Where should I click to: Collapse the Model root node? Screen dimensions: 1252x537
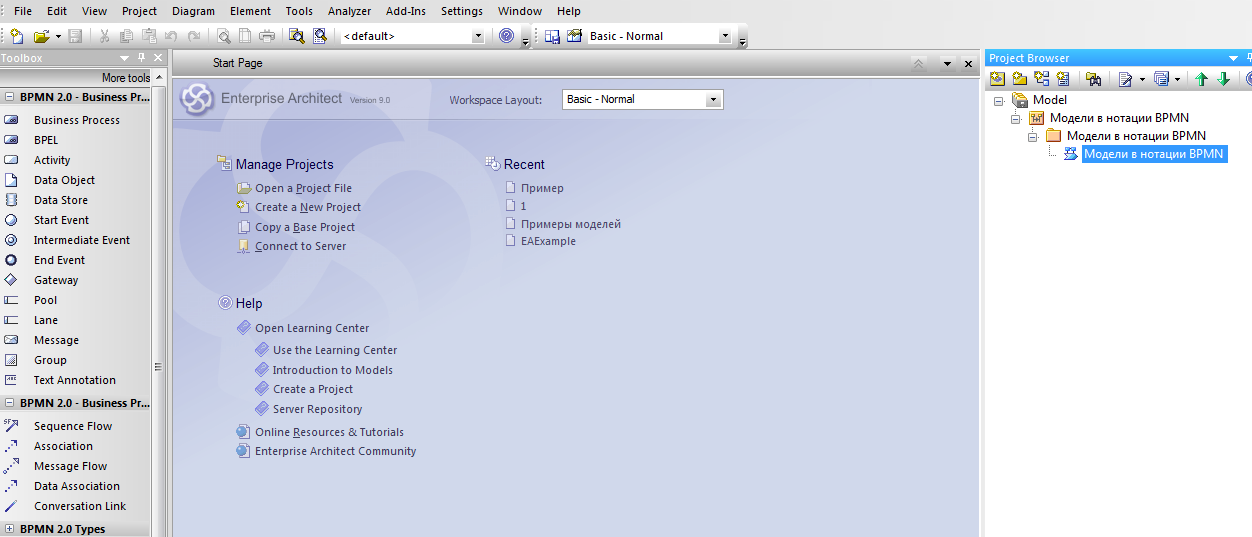pyautogui.click(x=998, y=100)
